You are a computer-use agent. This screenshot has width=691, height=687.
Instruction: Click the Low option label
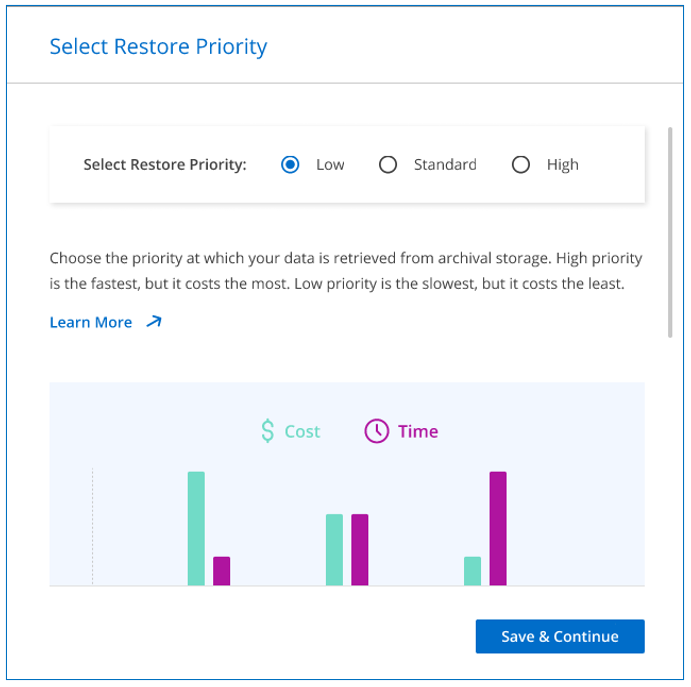[x=330, y=165]
